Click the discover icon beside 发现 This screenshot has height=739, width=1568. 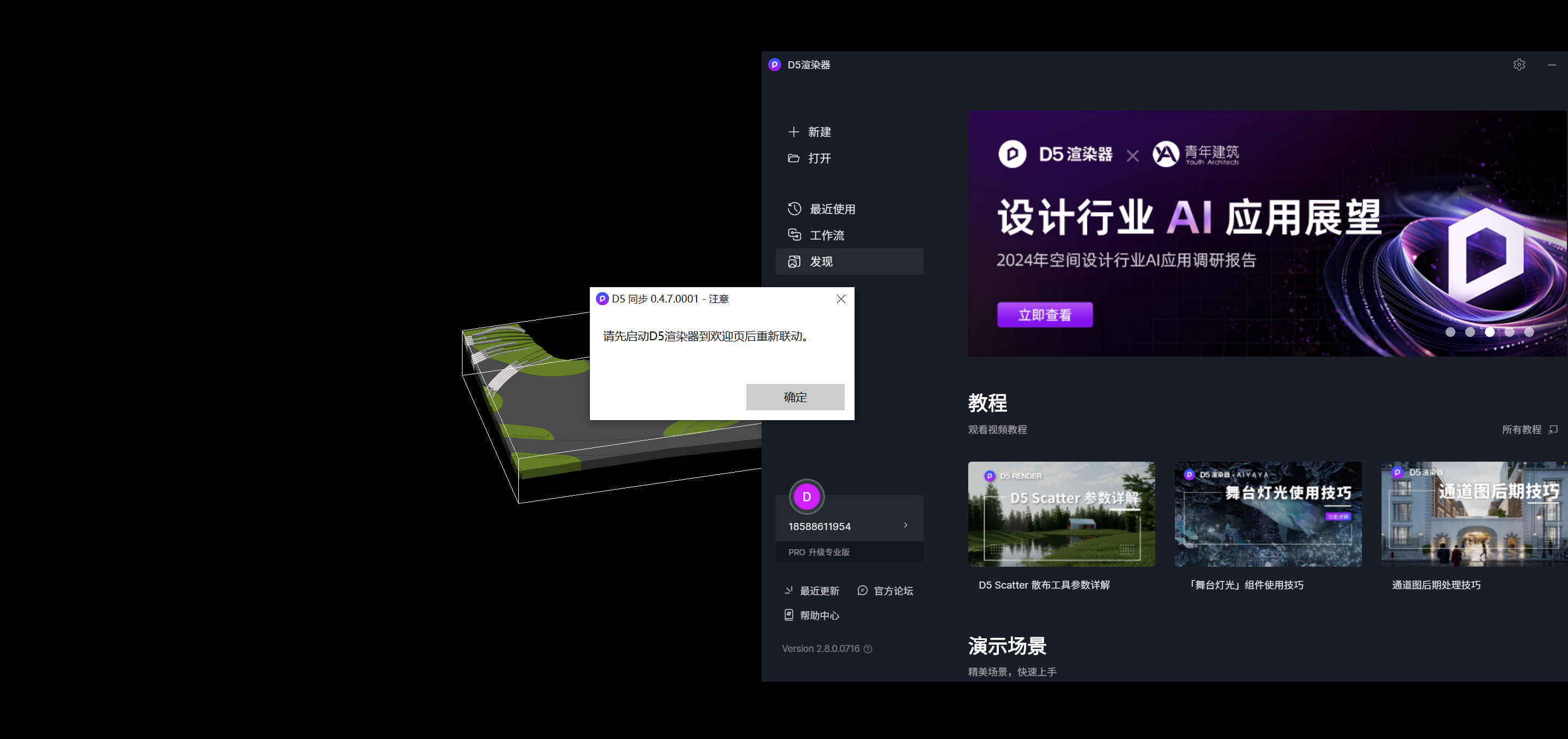[794, 261]
